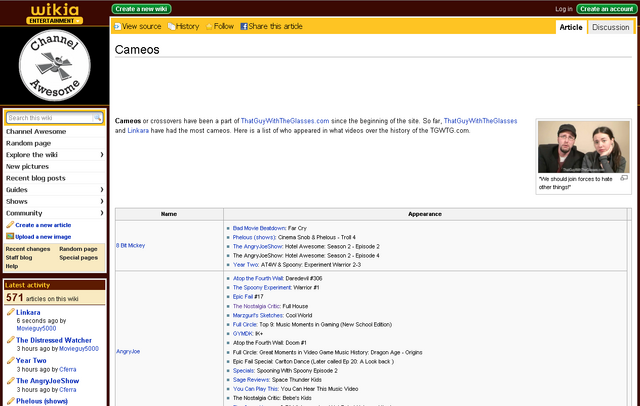Click the View source page icon
The width and height of the screenshot is (640, 406).
click(118, 27)
